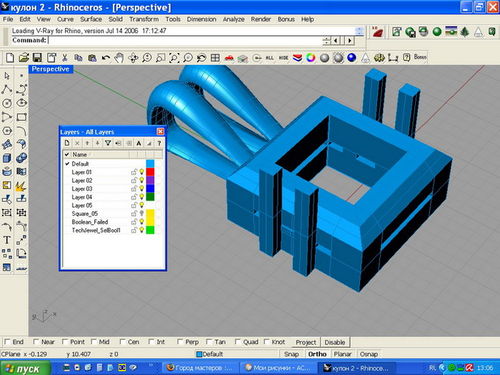Enable the End osnap checkbox
Viewport: 500px width, 375px height.
coord(7,342)
